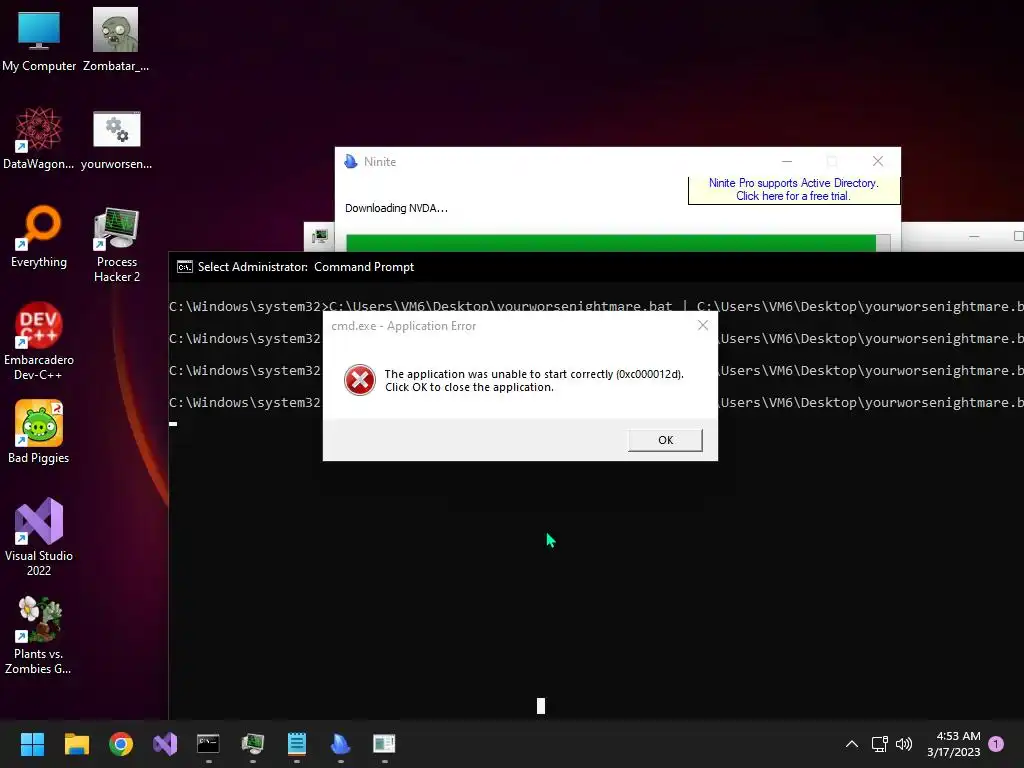Open File Explorer from the taskbar
Image resolution: width=1024 pixels, height=768 pixels.
76,744
